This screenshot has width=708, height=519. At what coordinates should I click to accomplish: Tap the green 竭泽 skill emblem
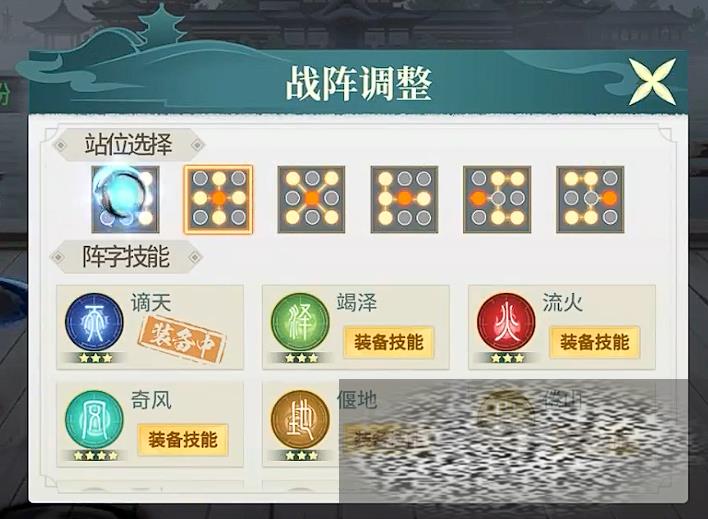300,322
